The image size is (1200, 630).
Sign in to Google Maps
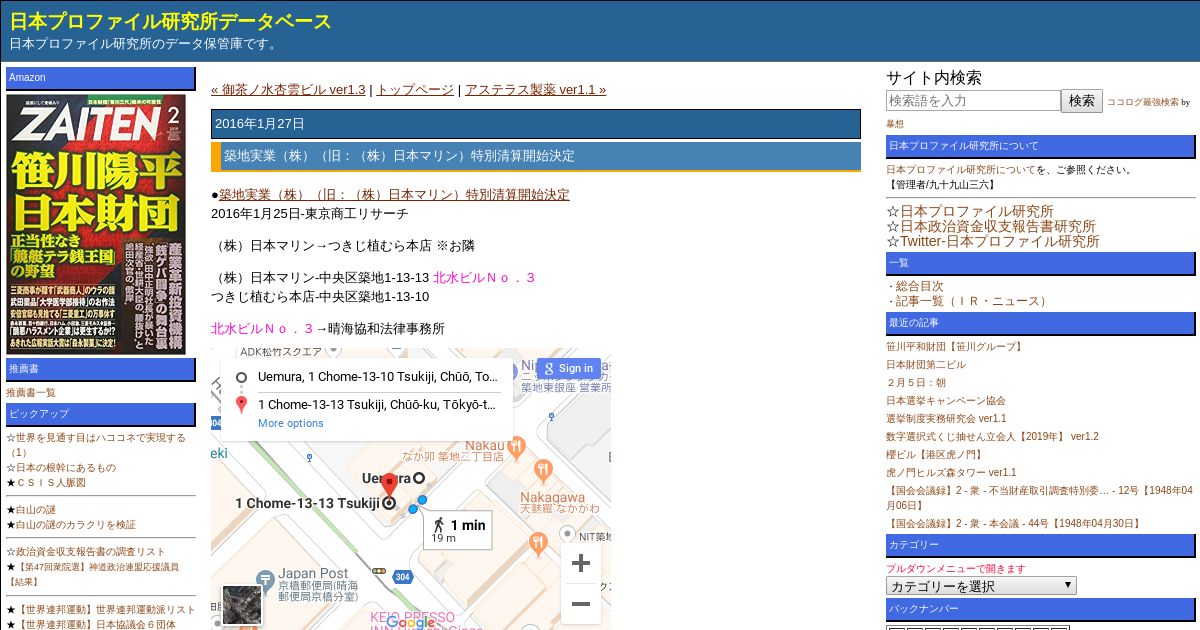[x=568, y=368]
